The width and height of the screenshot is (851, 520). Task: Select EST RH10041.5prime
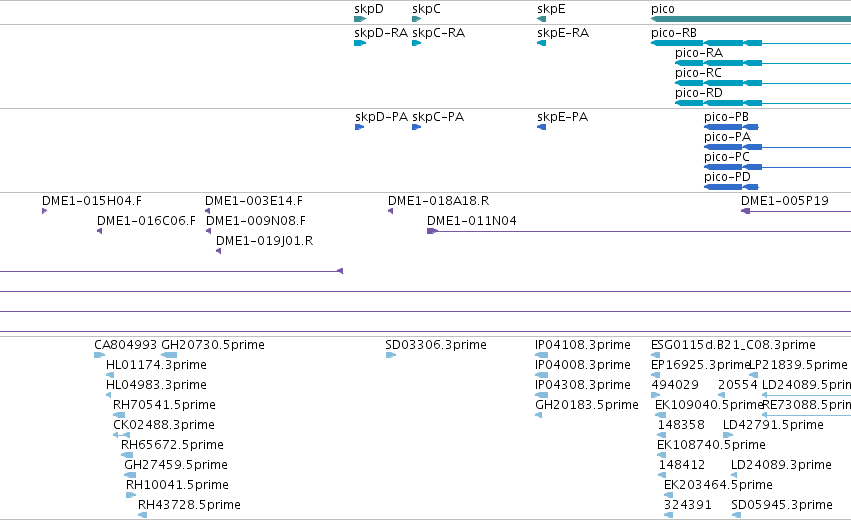tap(177, 486)
